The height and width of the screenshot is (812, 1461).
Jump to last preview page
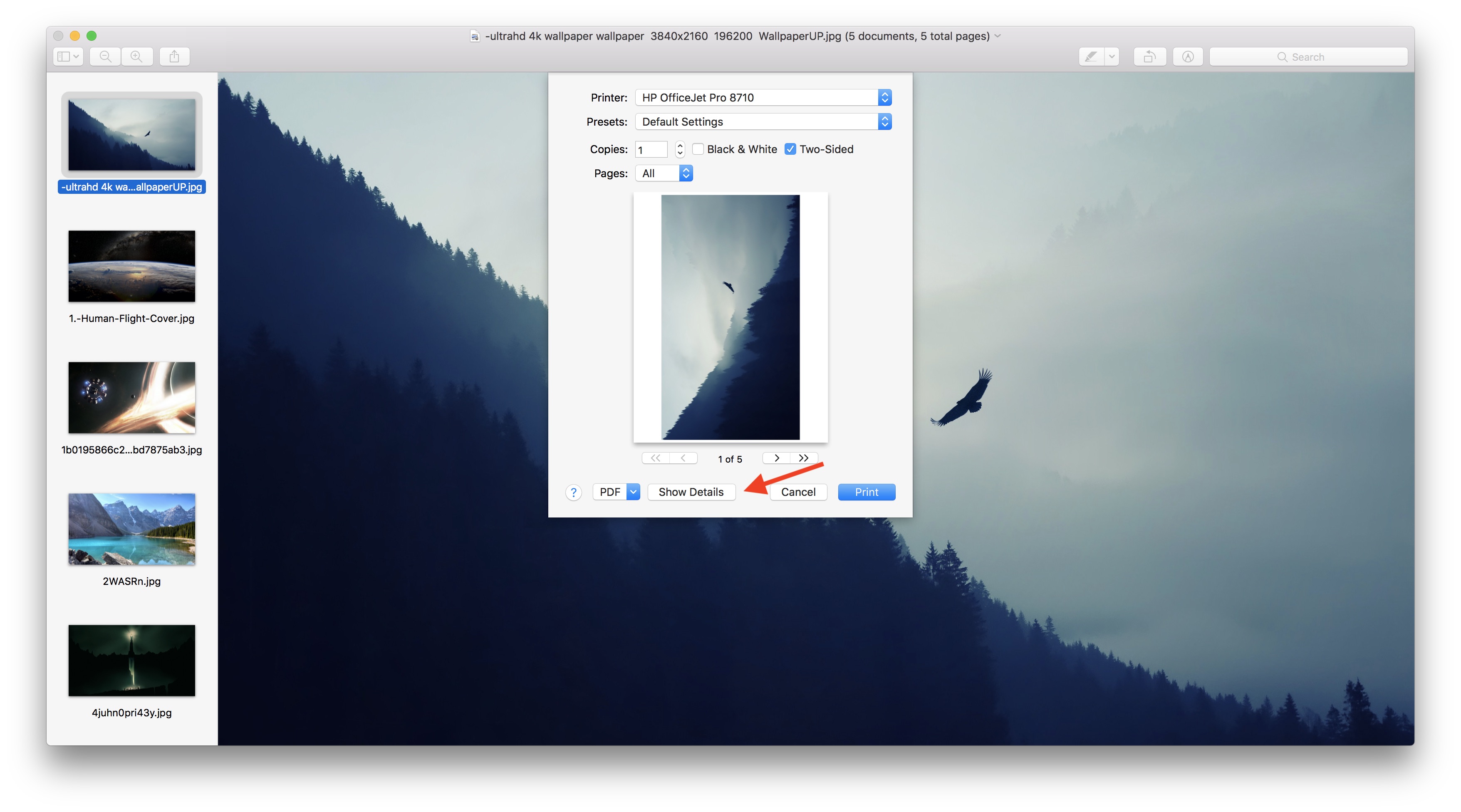pyautogui.click(x=804, y=458)
